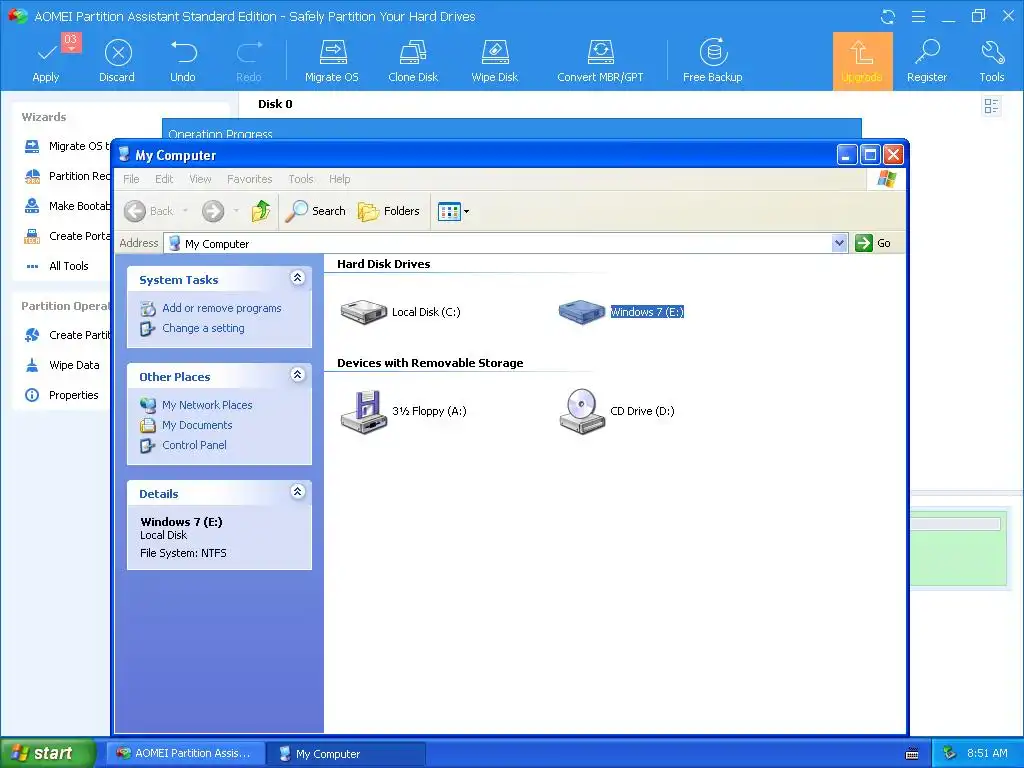Launch Clone Disk from AOMEI toolbar
1024x768 pixels.
(413, 61)
